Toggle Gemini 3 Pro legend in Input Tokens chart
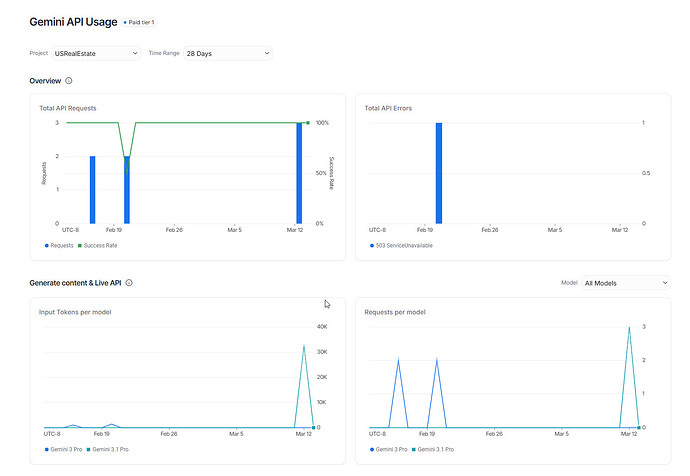The image size is (690, 476). 63,449
